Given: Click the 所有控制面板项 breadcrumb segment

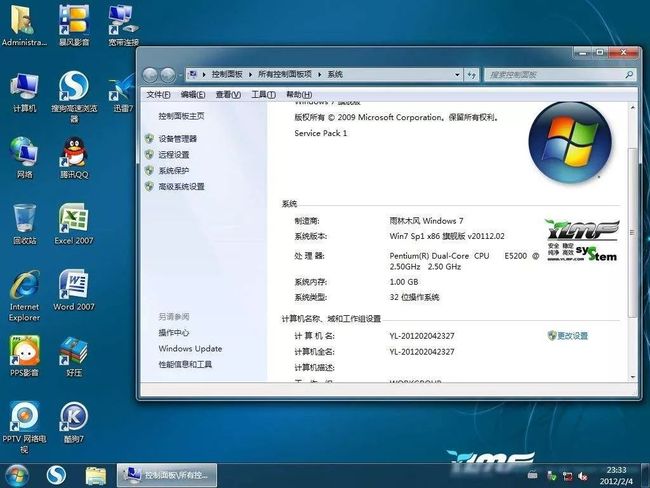Looking at the screenshot, I should 285,75.
